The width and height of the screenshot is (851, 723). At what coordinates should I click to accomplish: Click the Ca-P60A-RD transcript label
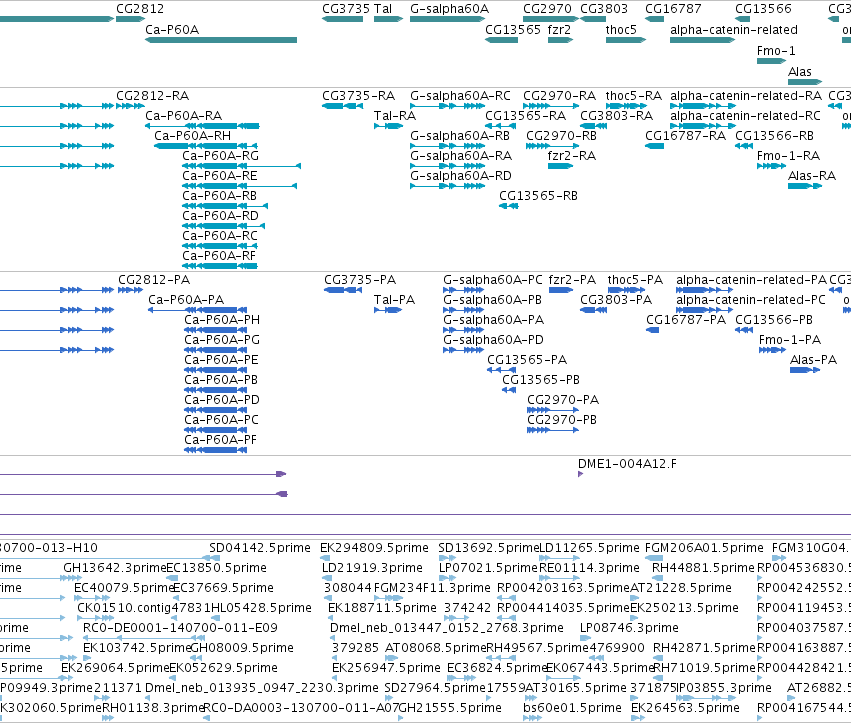(220, 216)
